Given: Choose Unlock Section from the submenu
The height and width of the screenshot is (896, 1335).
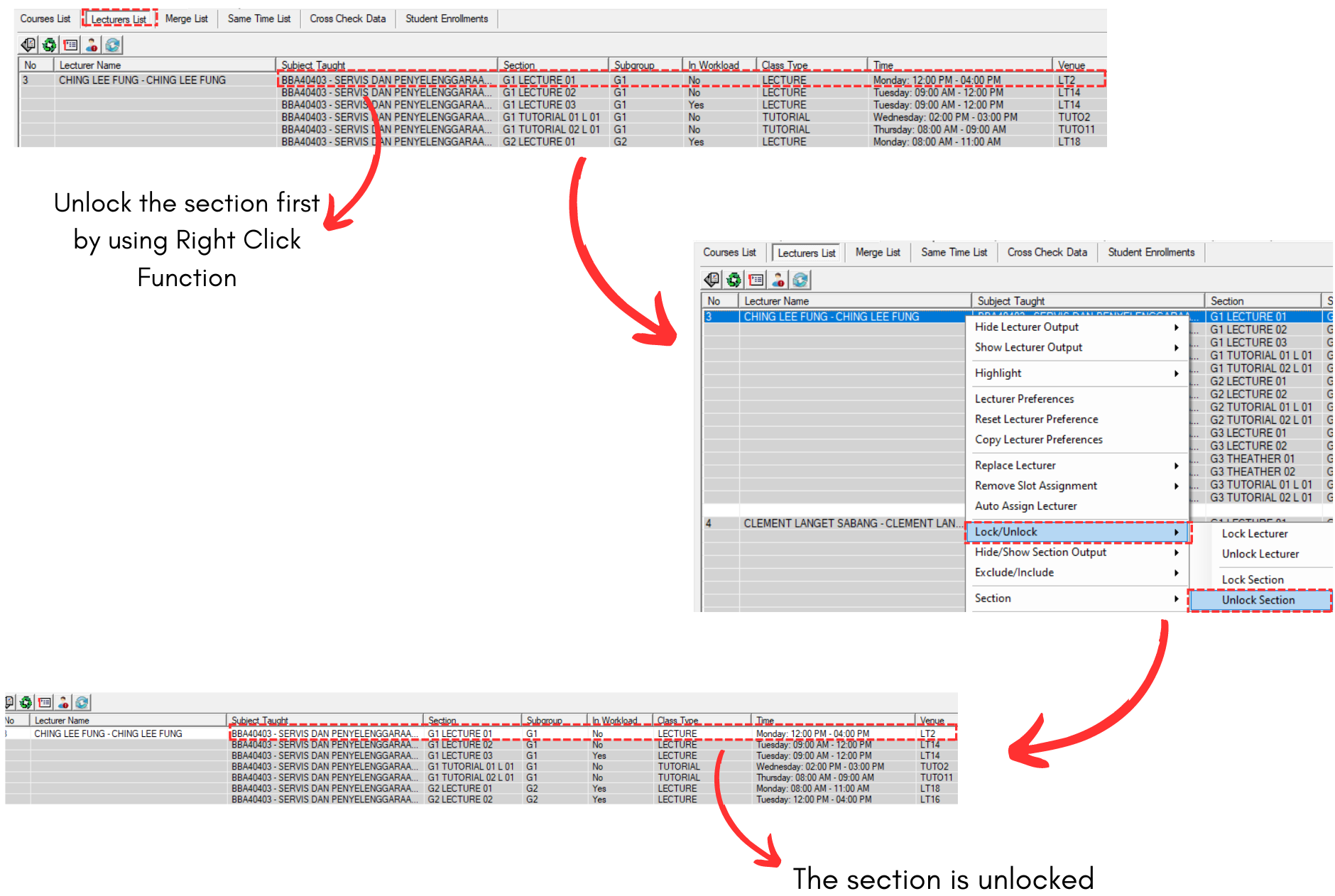Looking at the screenshot, I should tap(1258, 601).
